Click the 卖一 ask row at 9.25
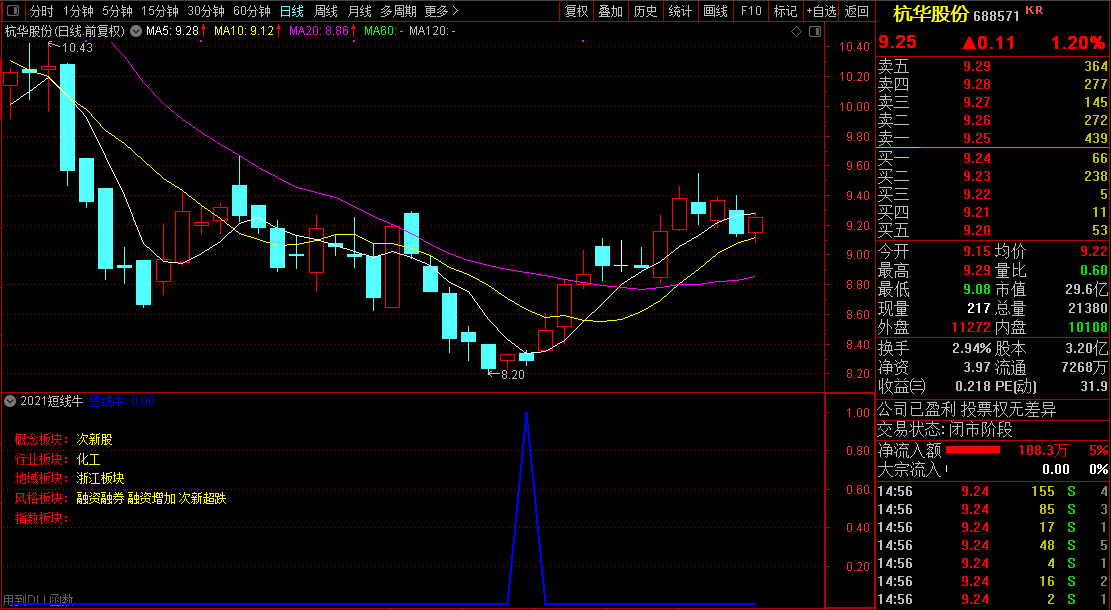The height and width of the screenshot is (610, 1111). pos(993,138)
